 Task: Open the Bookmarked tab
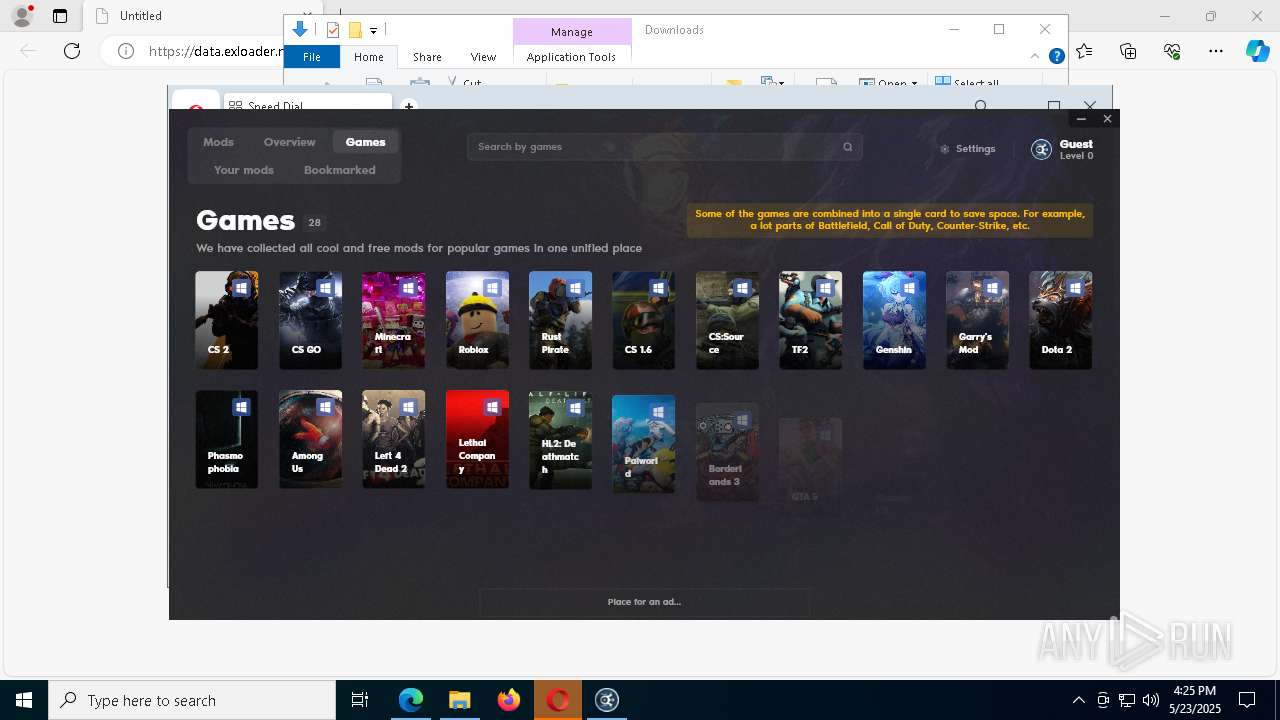[340, 170]
